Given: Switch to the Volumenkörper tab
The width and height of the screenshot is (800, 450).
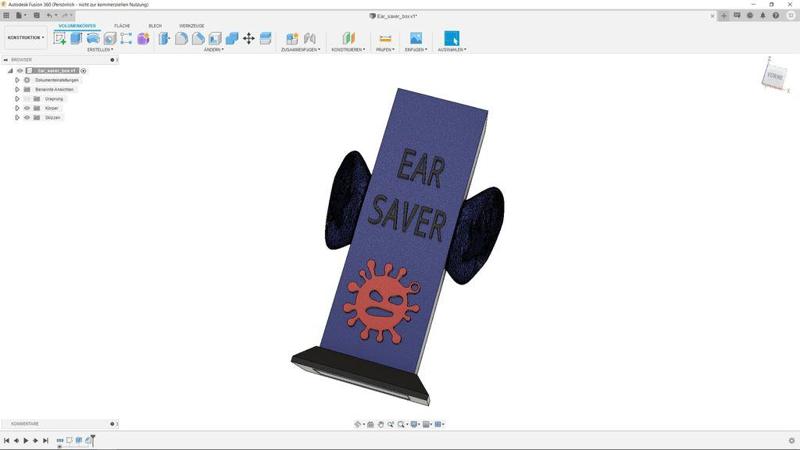Looking at the screenshot, I should [x=77, y=26].
